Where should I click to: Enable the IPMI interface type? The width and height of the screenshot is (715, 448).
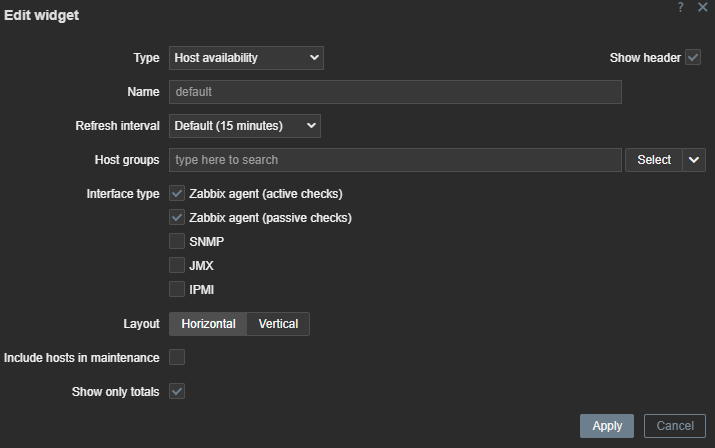point(177,290)
